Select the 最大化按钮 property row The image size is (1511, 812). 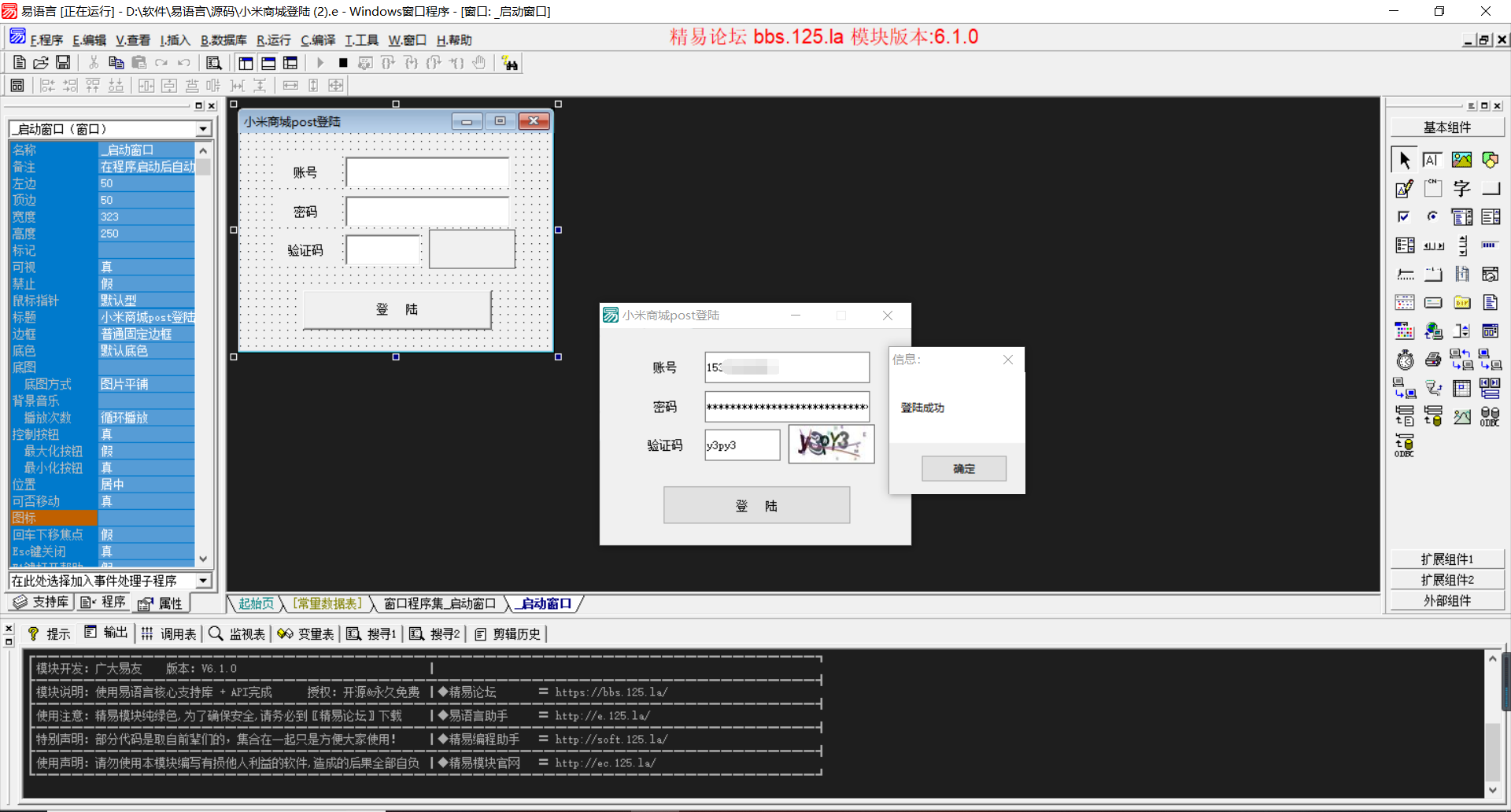pyautogui.click(x=102, y=451)
